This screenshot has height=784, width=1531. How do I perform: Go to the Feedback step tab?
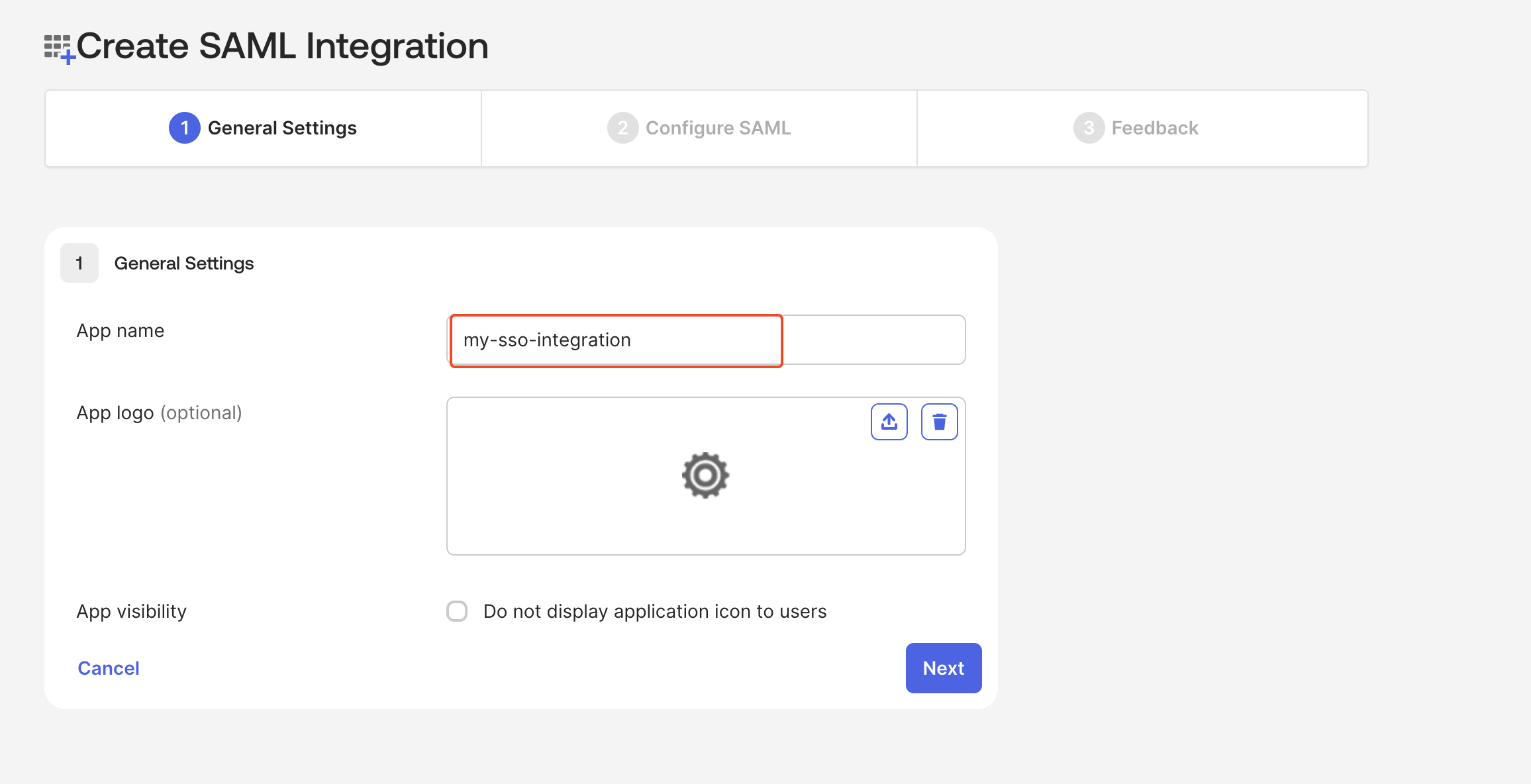pyautogui.click(x=1154, y=128)
